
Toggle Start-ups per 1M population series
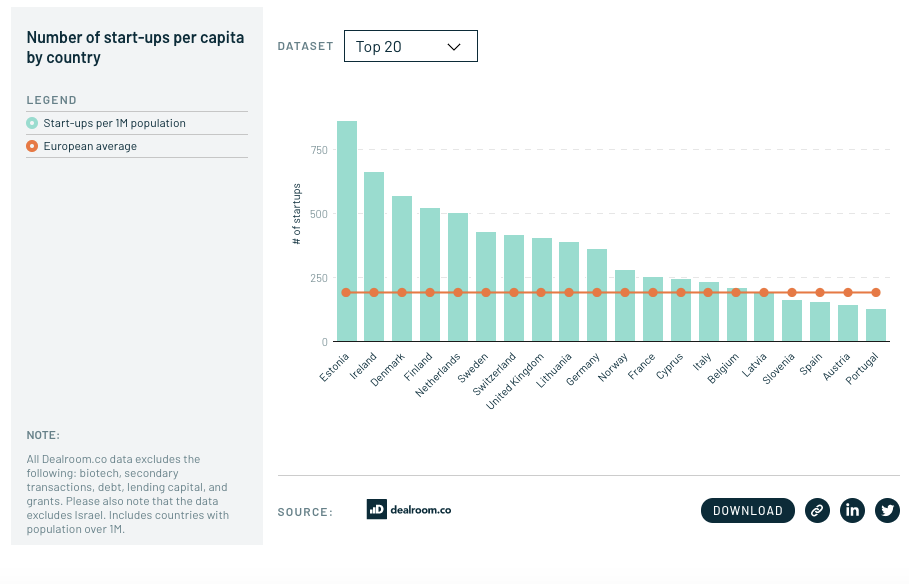(x=114, y=123)
